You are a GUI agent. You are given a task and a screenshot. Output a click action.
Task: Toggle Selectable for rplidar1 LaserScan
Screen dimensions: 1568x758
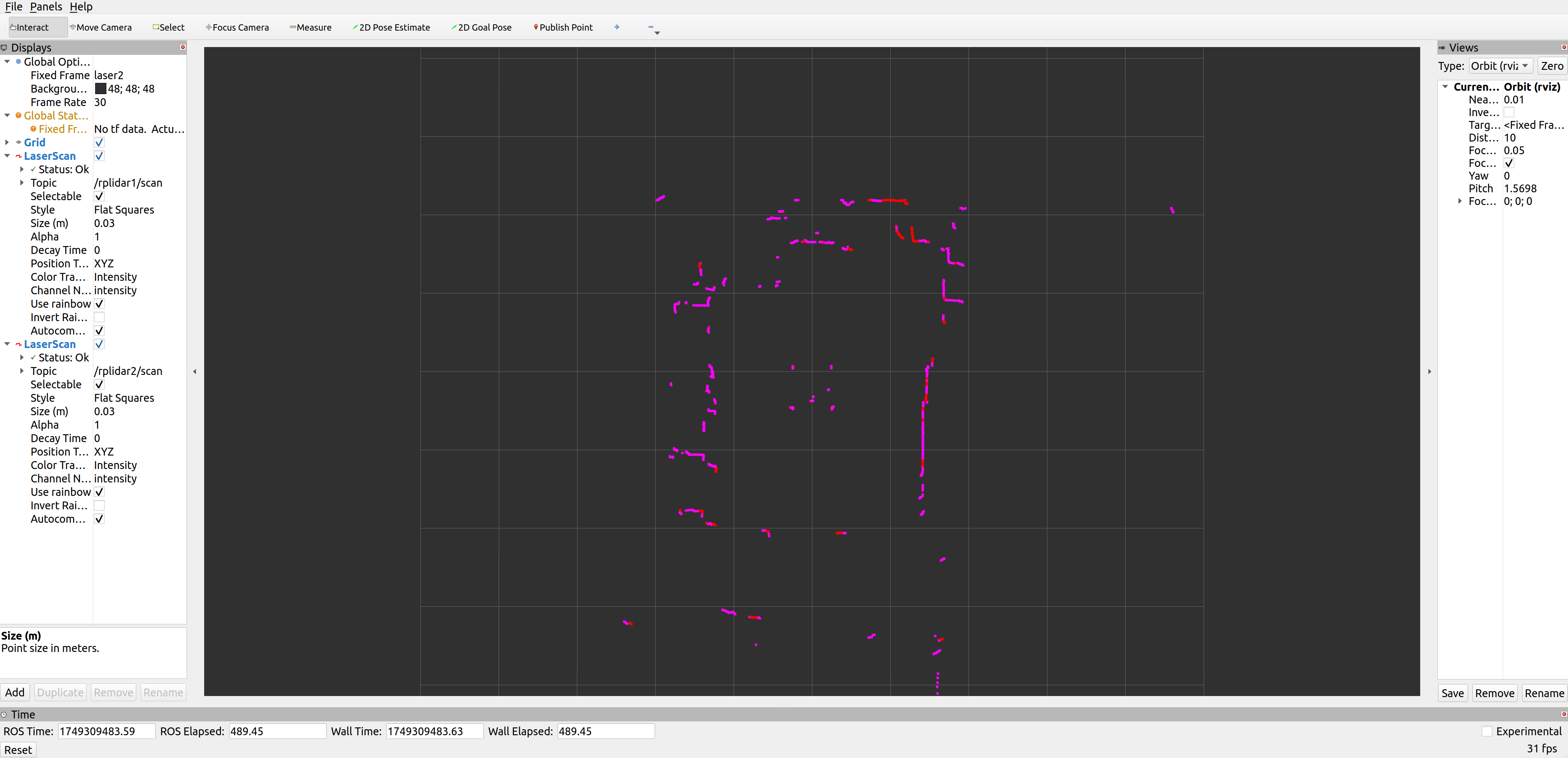point(99,196)
